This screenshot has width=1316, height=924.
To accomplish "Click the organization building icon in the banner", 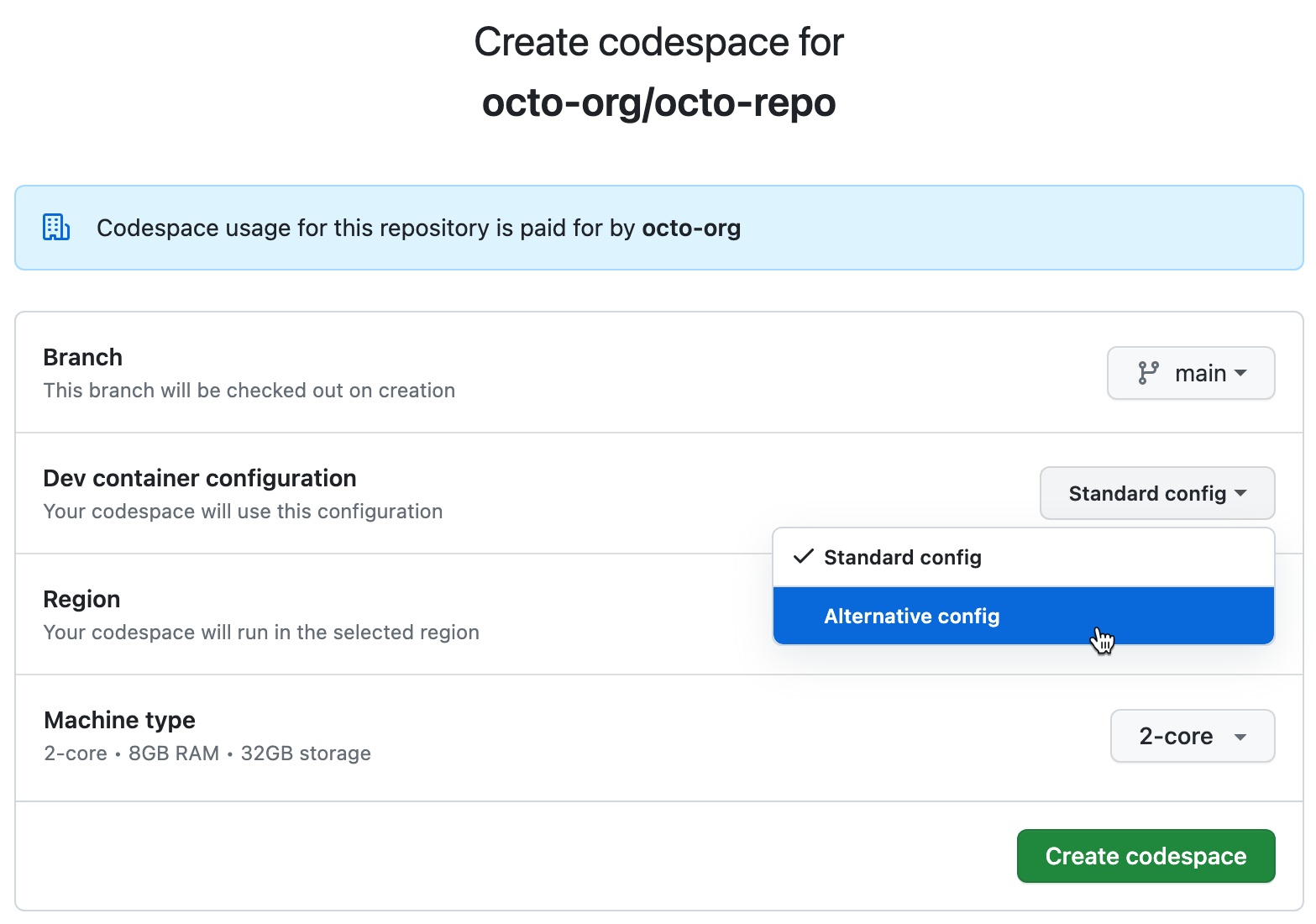I will (55, 227).
